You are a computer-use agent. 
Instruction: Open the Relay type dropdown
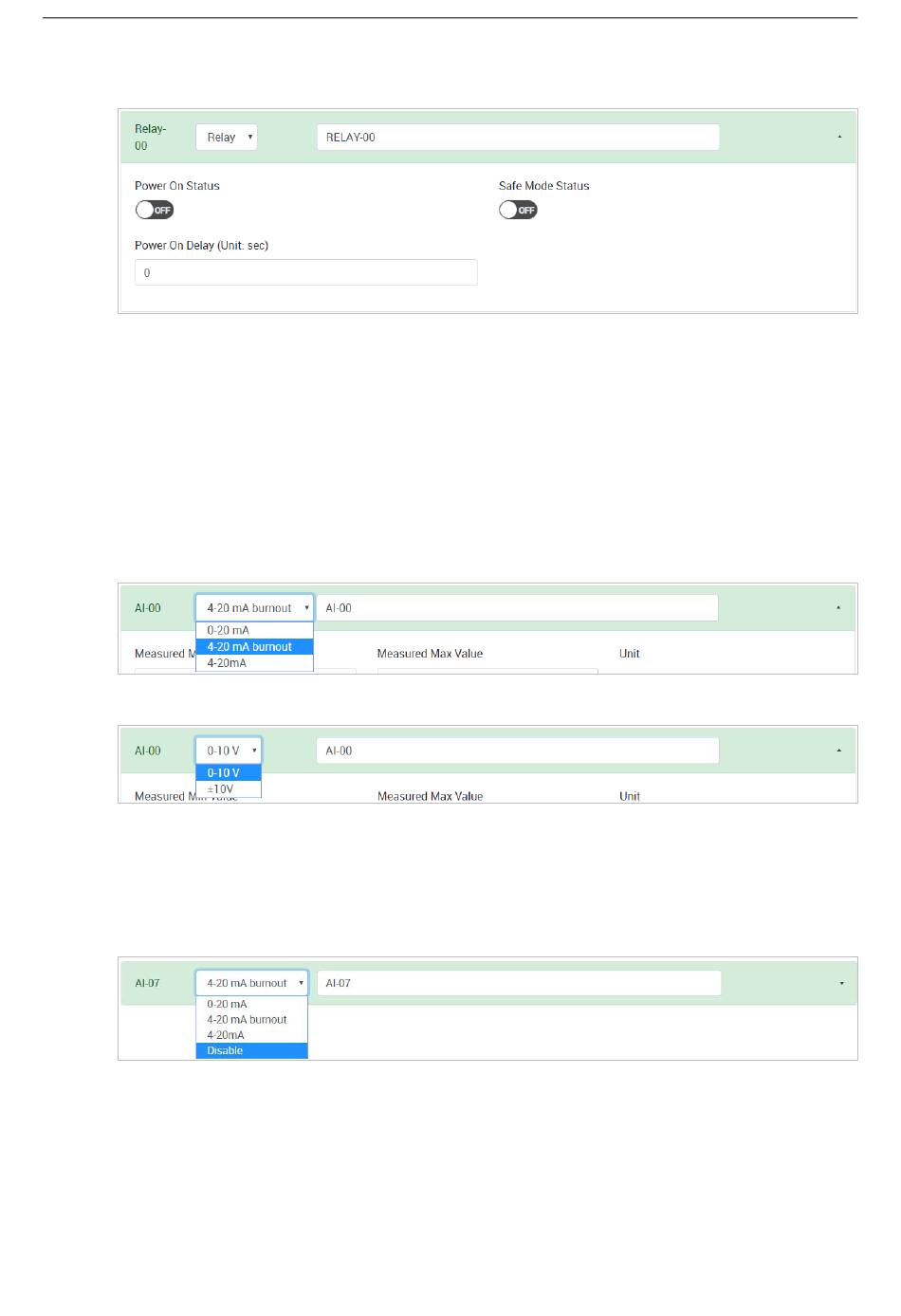[x=227, y=138]
